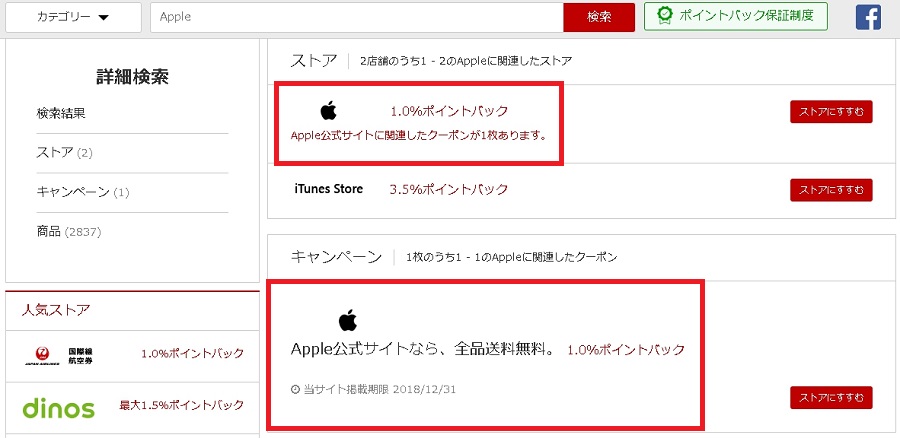Open the Apple公式サイトなら、全品送料無料。 campaign
The width and height of the screenshot is (900, 438).
tap(423, 349)
